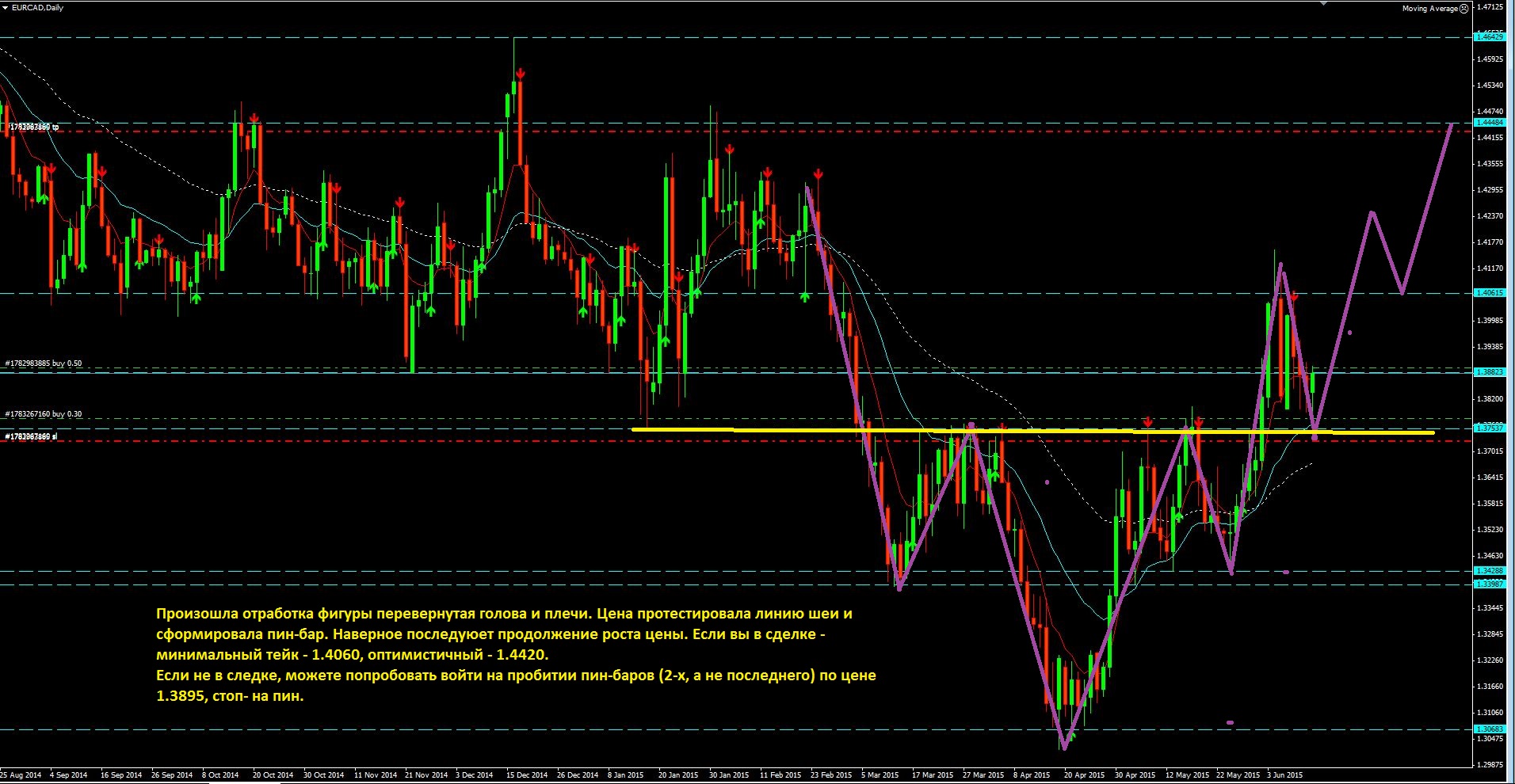Click the 25 Aug 2014 date label
1515x784 pixels.
21,775
